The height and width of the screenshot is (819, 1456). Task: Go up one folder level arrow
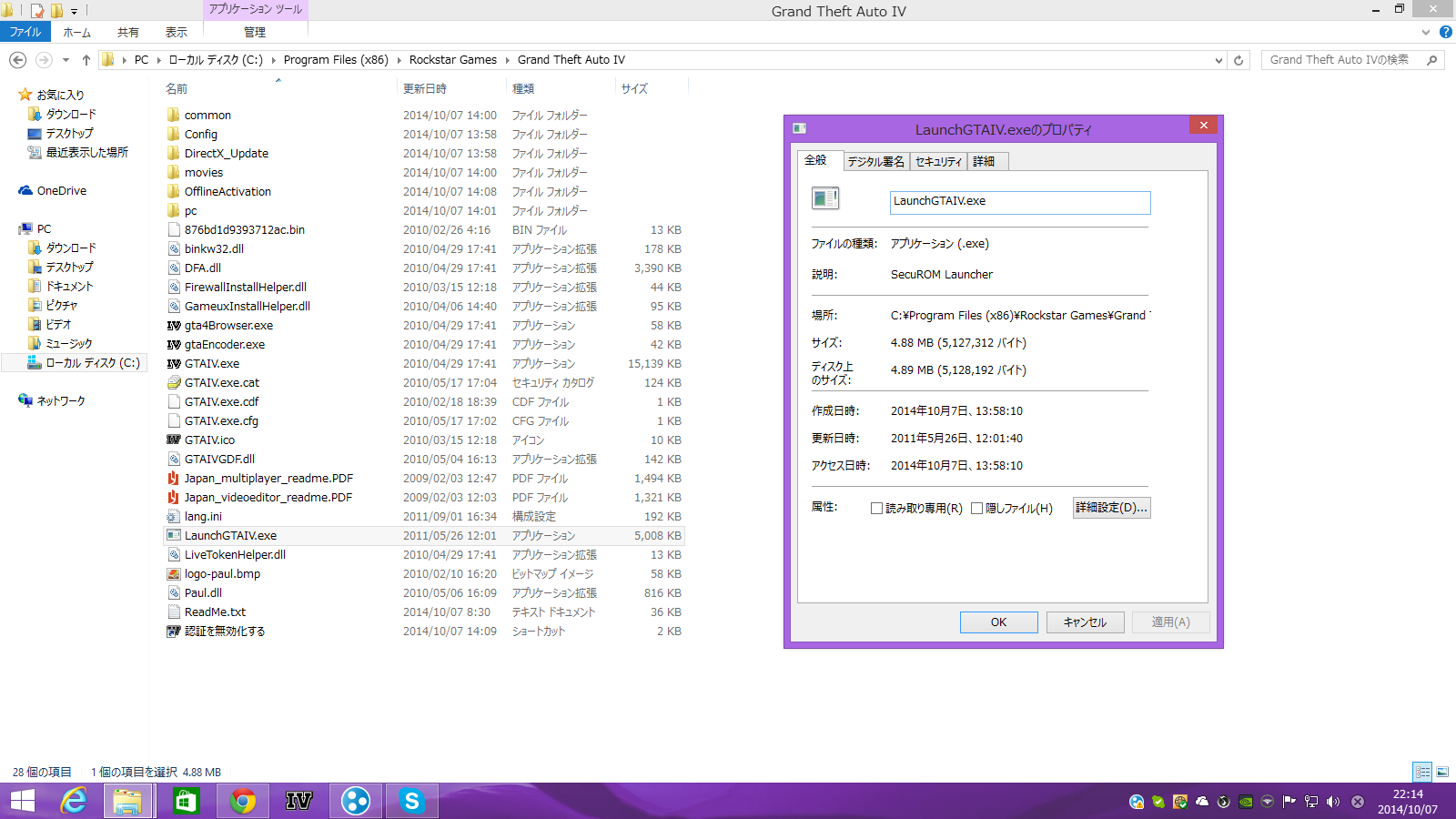tap(86, 60)
